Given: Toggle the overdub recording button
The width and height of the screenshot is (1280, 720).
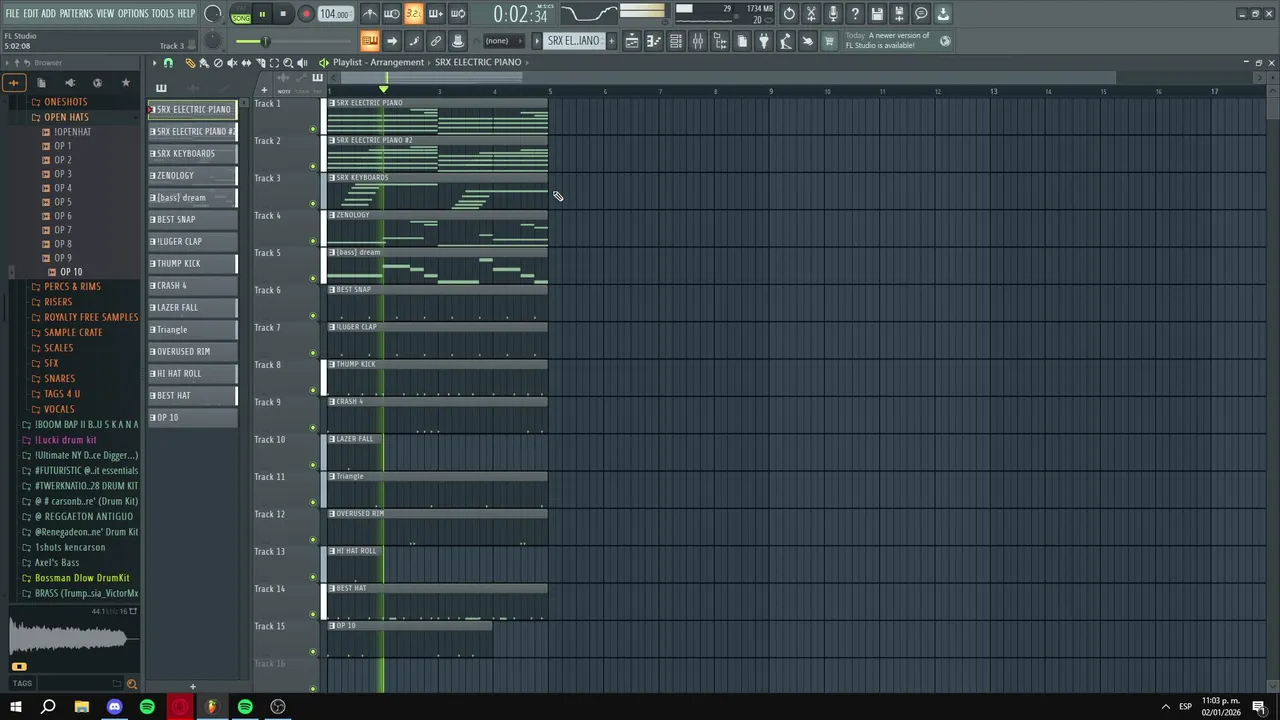Looking at the screenshot, I should [436, 13].
